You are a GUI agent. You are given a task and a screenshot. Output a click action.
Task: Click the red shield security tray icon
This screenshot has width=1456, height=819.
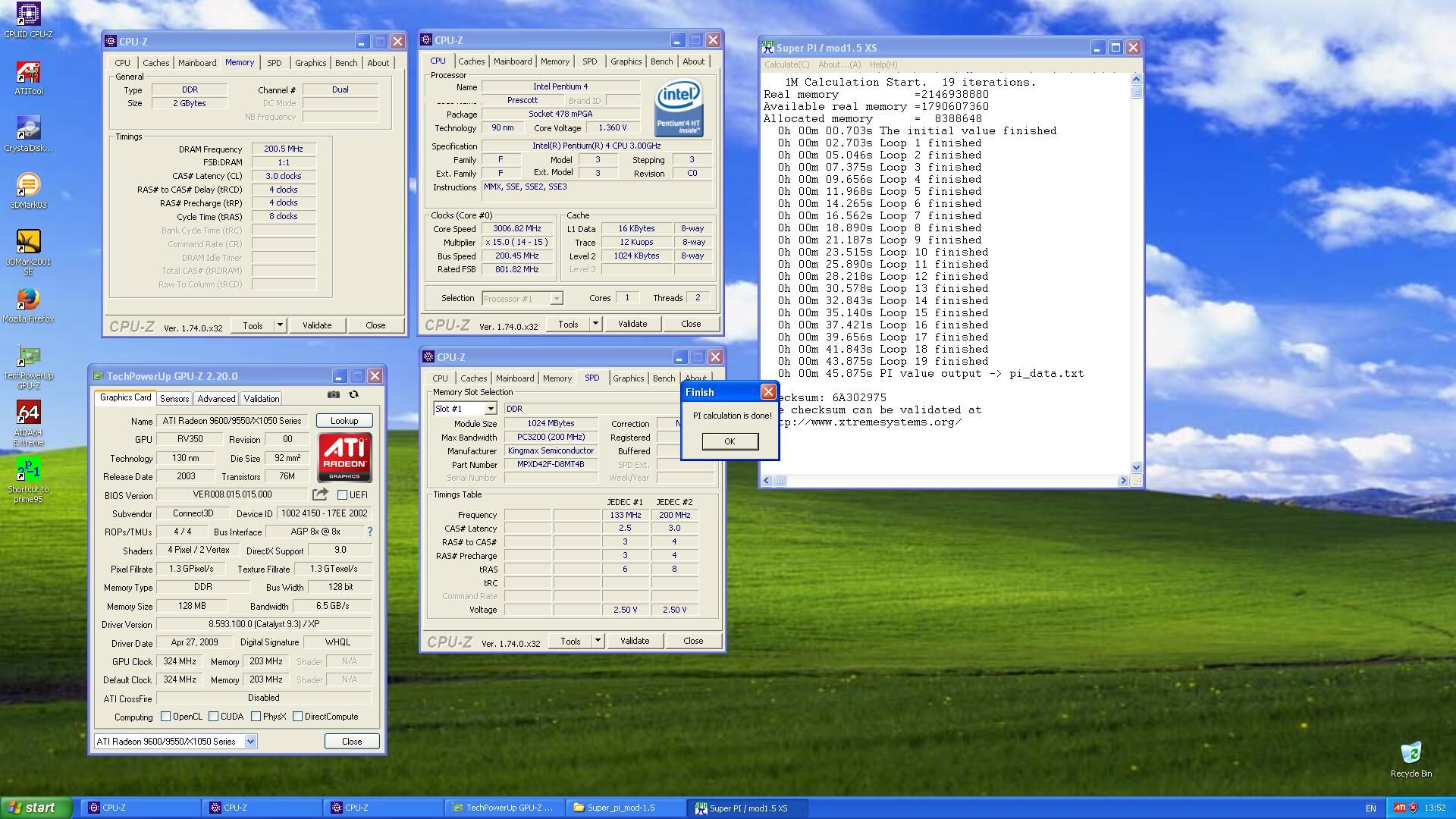tap(1413, 808)
